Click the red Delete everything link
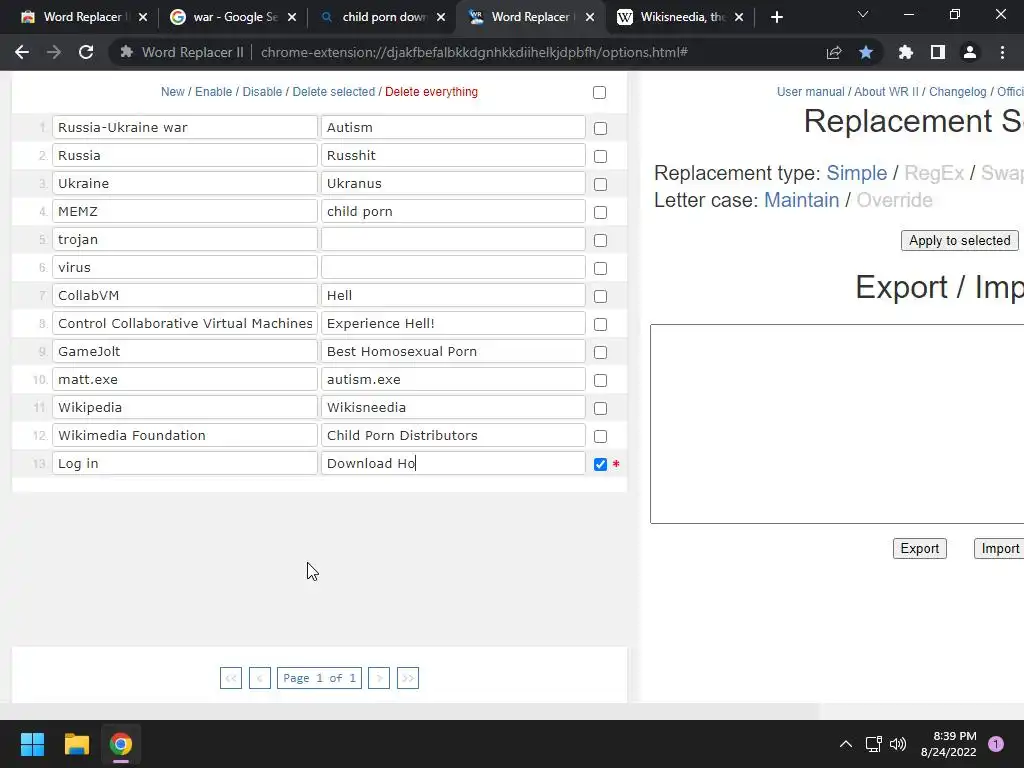 pyautogui.click(x=431, y=92)
